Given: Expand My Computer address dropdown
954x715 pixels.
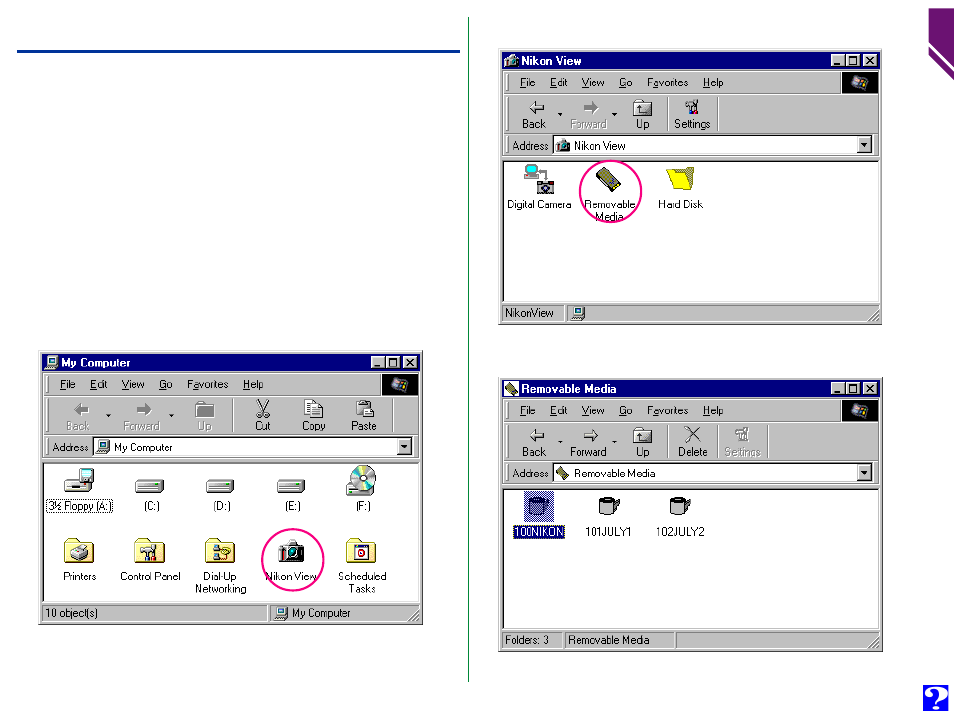Looking at the screenshot, I should click(x=404, y=447).
